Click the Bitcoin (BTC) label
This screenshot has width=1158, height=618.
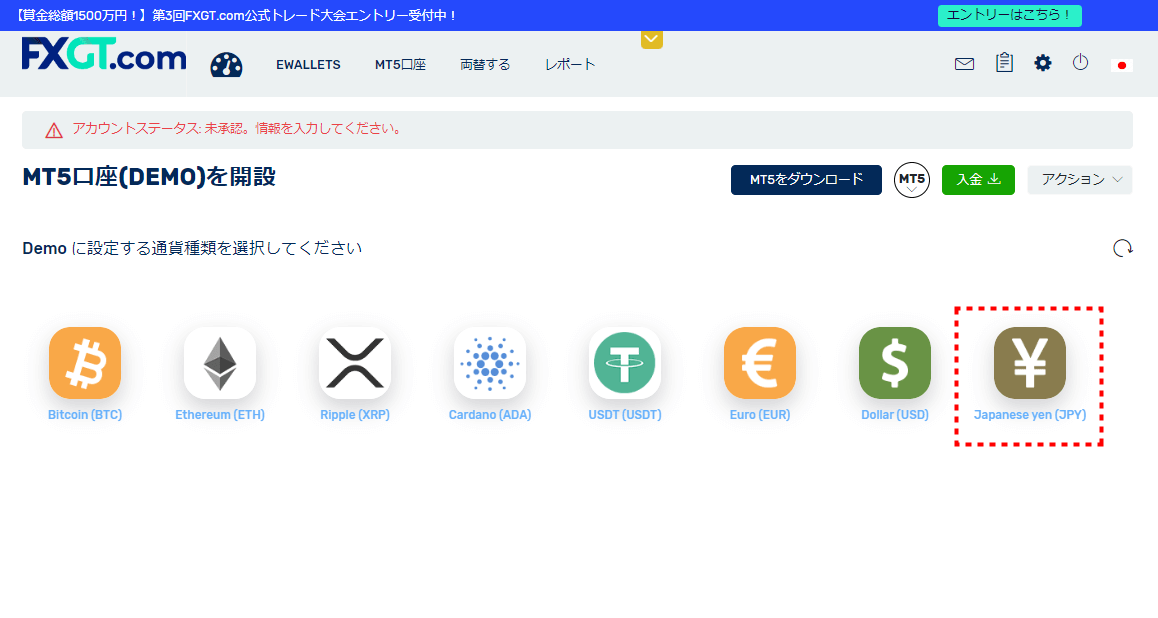tap(85, 415)
